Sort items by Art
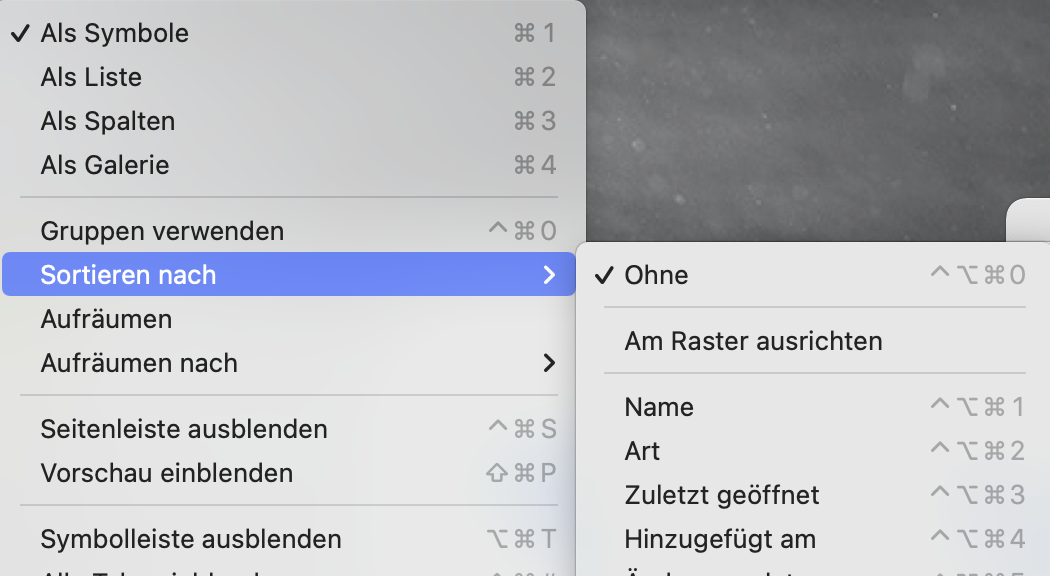This screenshot has width=1050, height=576. click(642, 451)
